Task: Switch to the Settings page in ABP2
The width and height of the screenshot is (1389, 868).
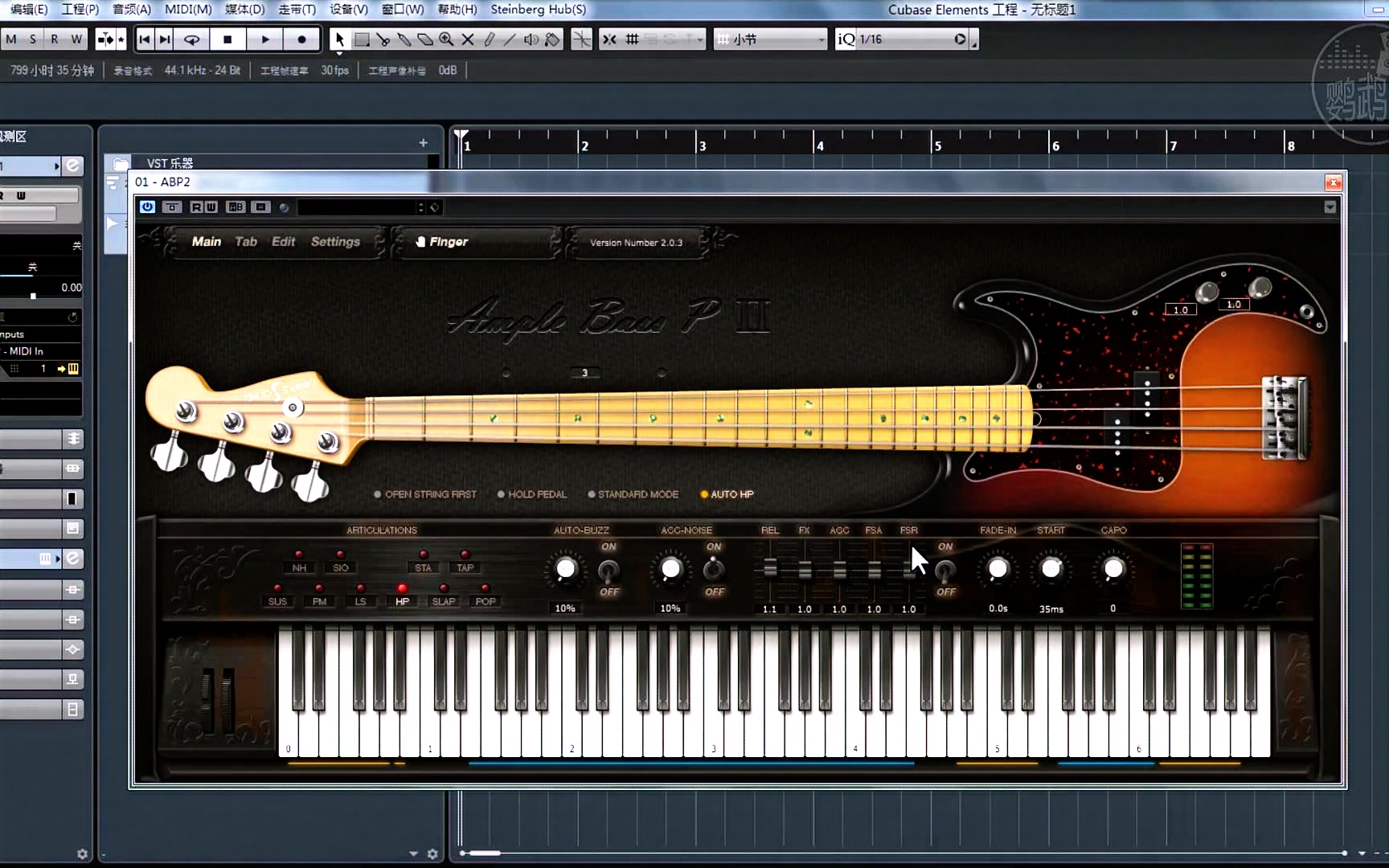Action: (335, 242)
